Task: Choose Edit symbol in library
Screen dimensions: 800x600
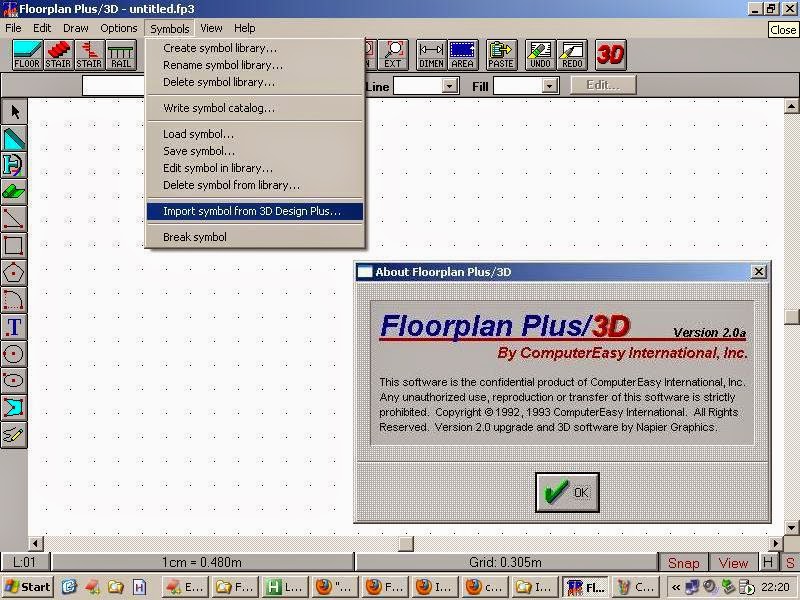Action: click(x=255, y=168)
